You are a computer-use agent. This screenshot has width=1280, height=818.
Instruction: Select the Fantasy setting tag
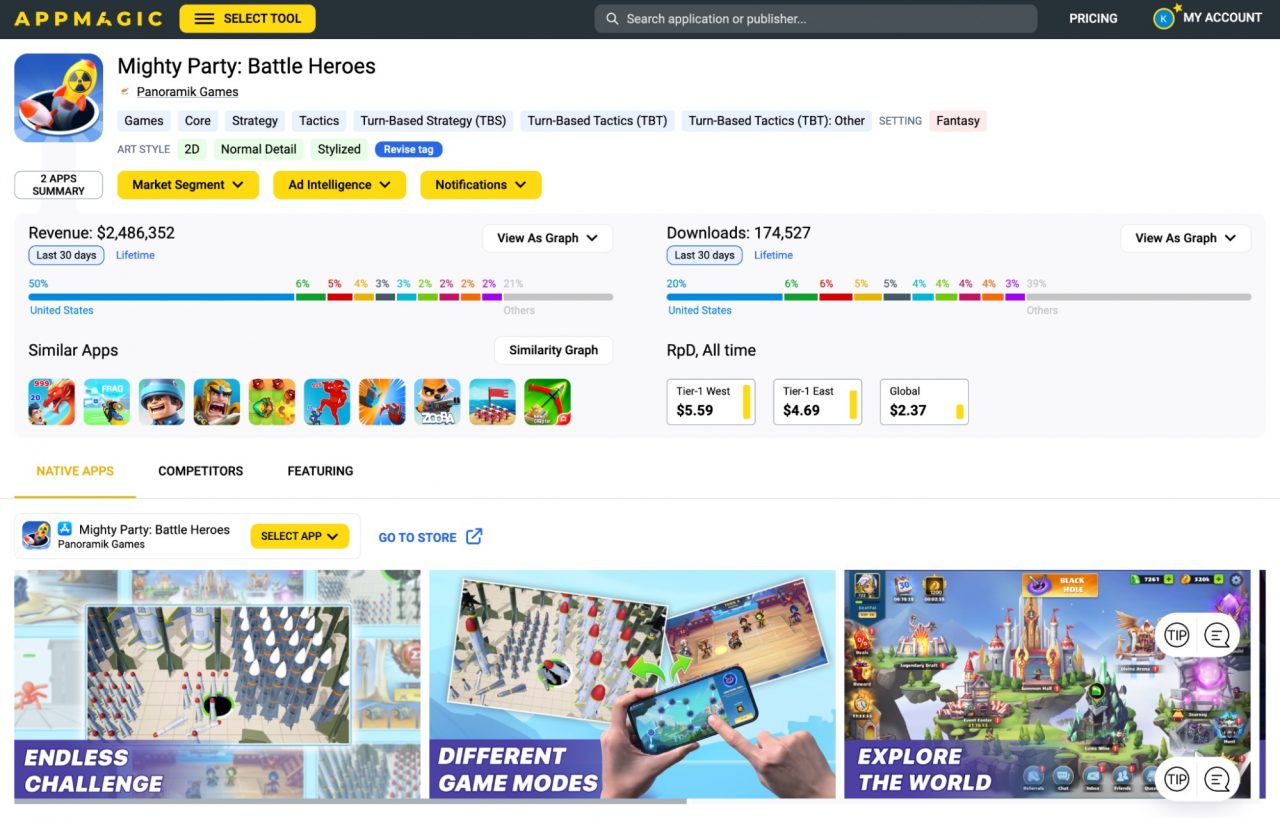point(958,121)
